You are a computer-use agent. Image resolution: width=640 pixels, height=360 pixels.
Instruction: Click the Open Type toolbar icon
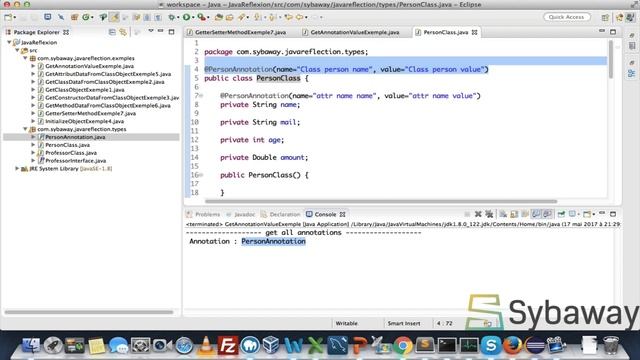[x=218, y=17]
